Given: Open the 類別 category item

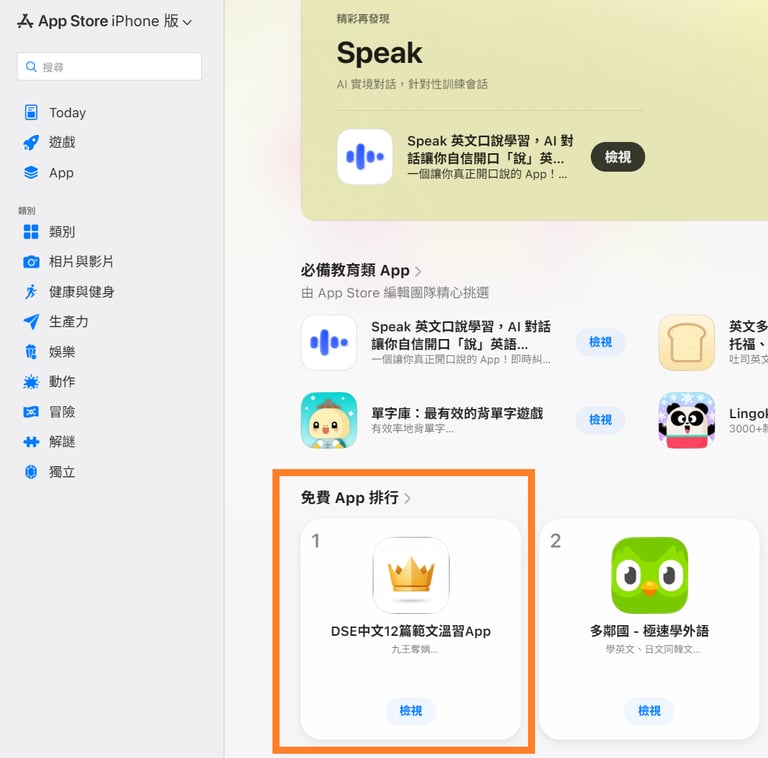Looking at the screenshot, I should (62, 232).
